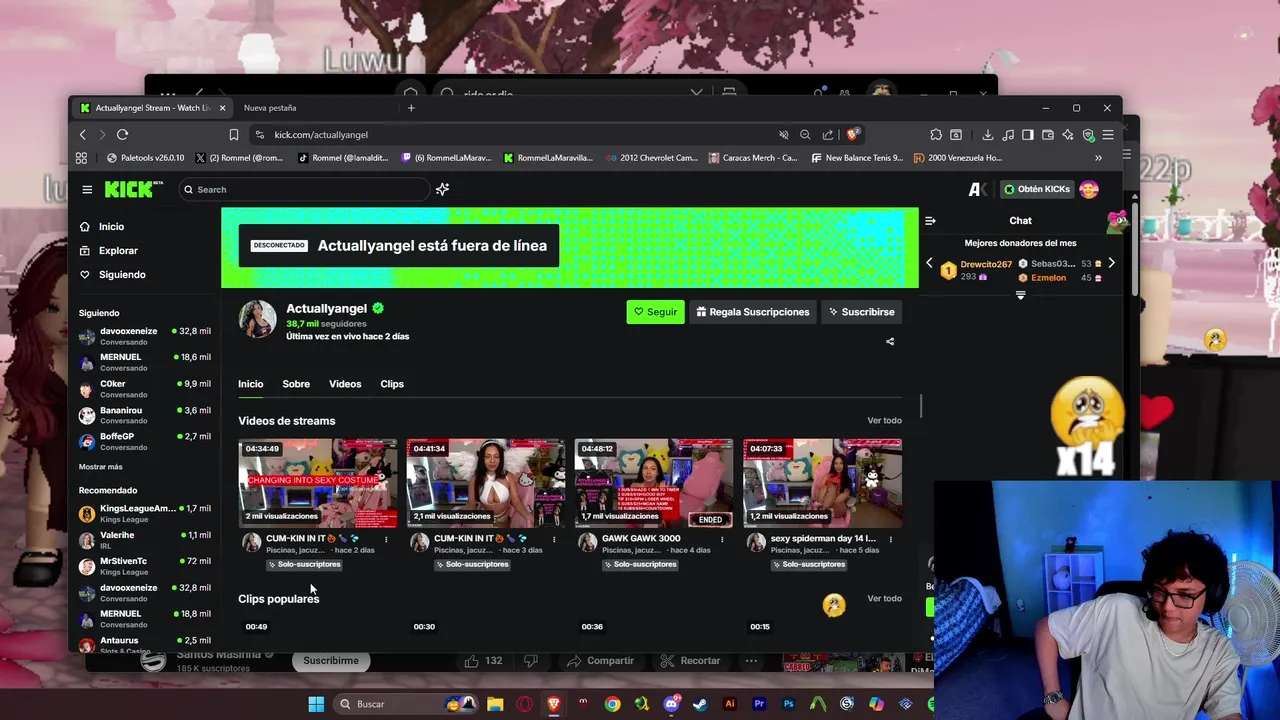The image size is (1280, 720).
Task: Open the Kick hamburger menu
Action: click(87, 189)
